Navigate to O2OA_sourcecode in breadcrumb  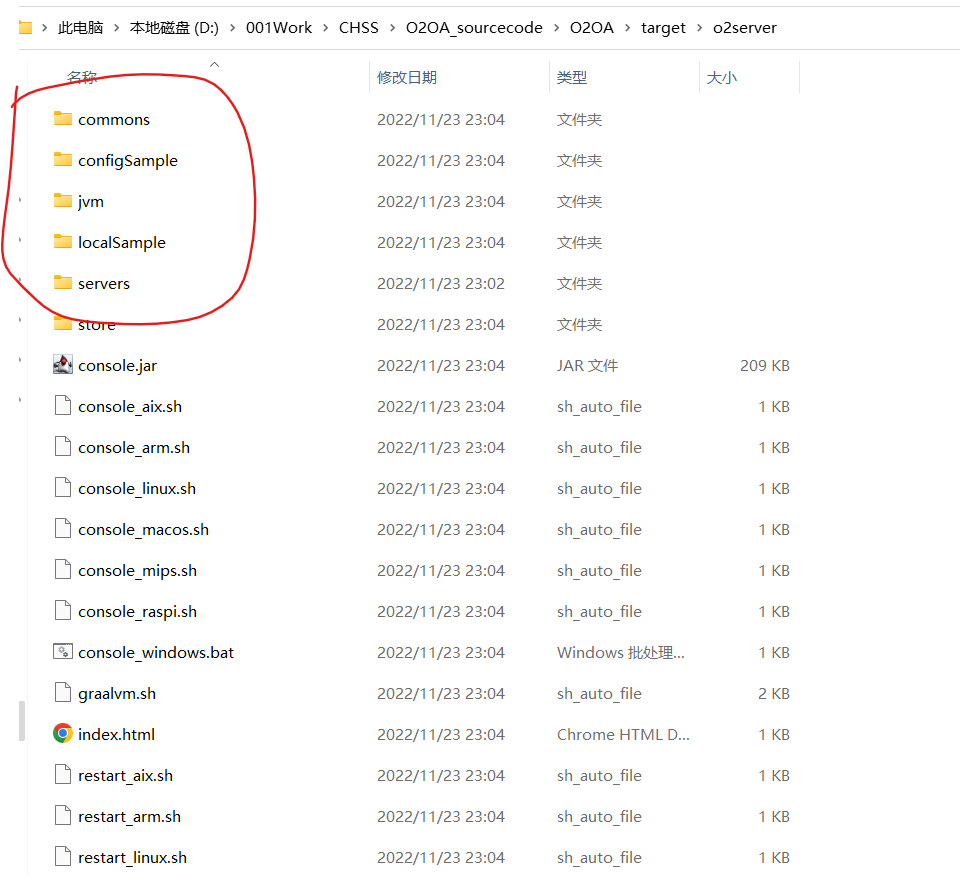click(474, 28)
